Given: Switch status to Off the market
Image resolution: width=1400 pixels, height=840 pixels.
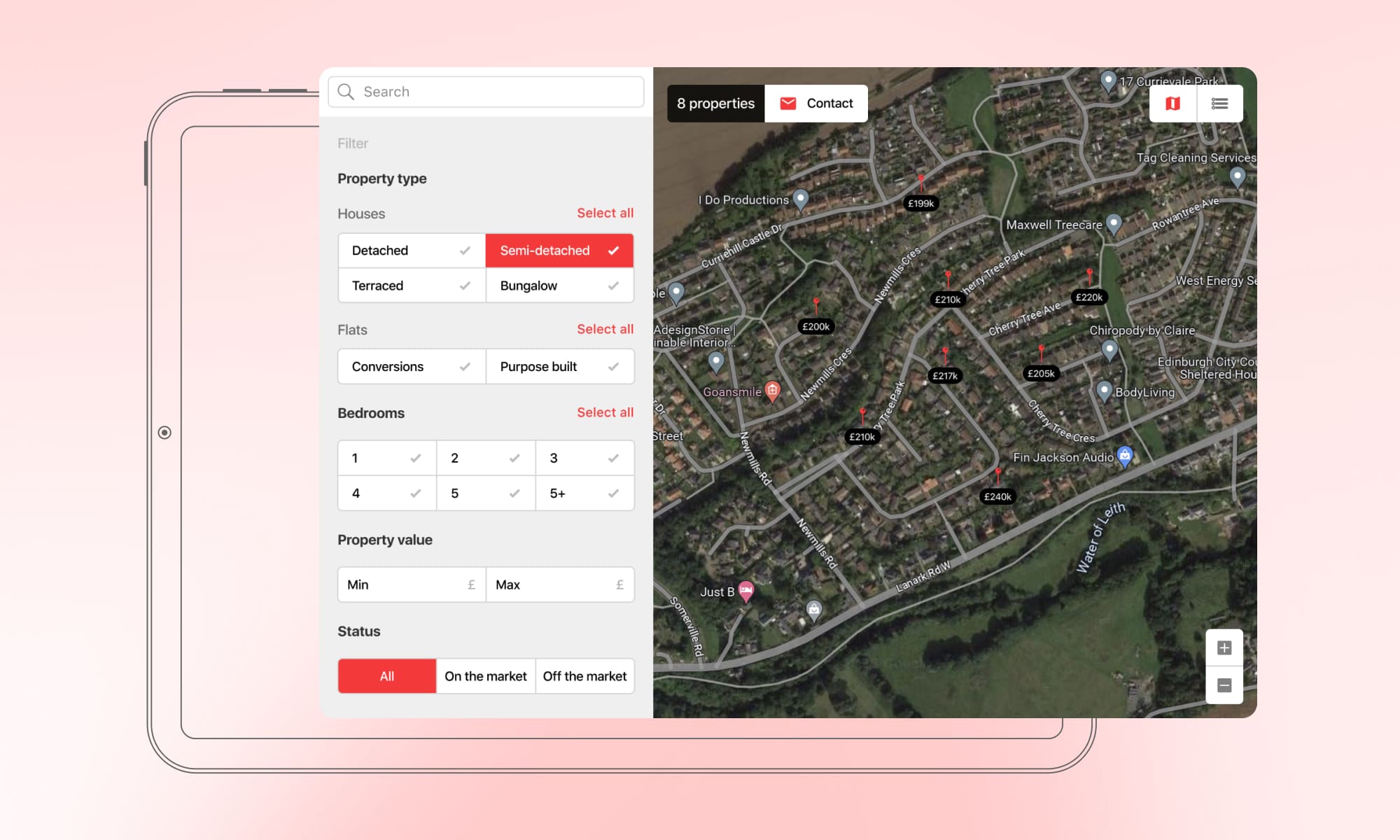Looking at the screenshot, I should [x=584, y=676].
